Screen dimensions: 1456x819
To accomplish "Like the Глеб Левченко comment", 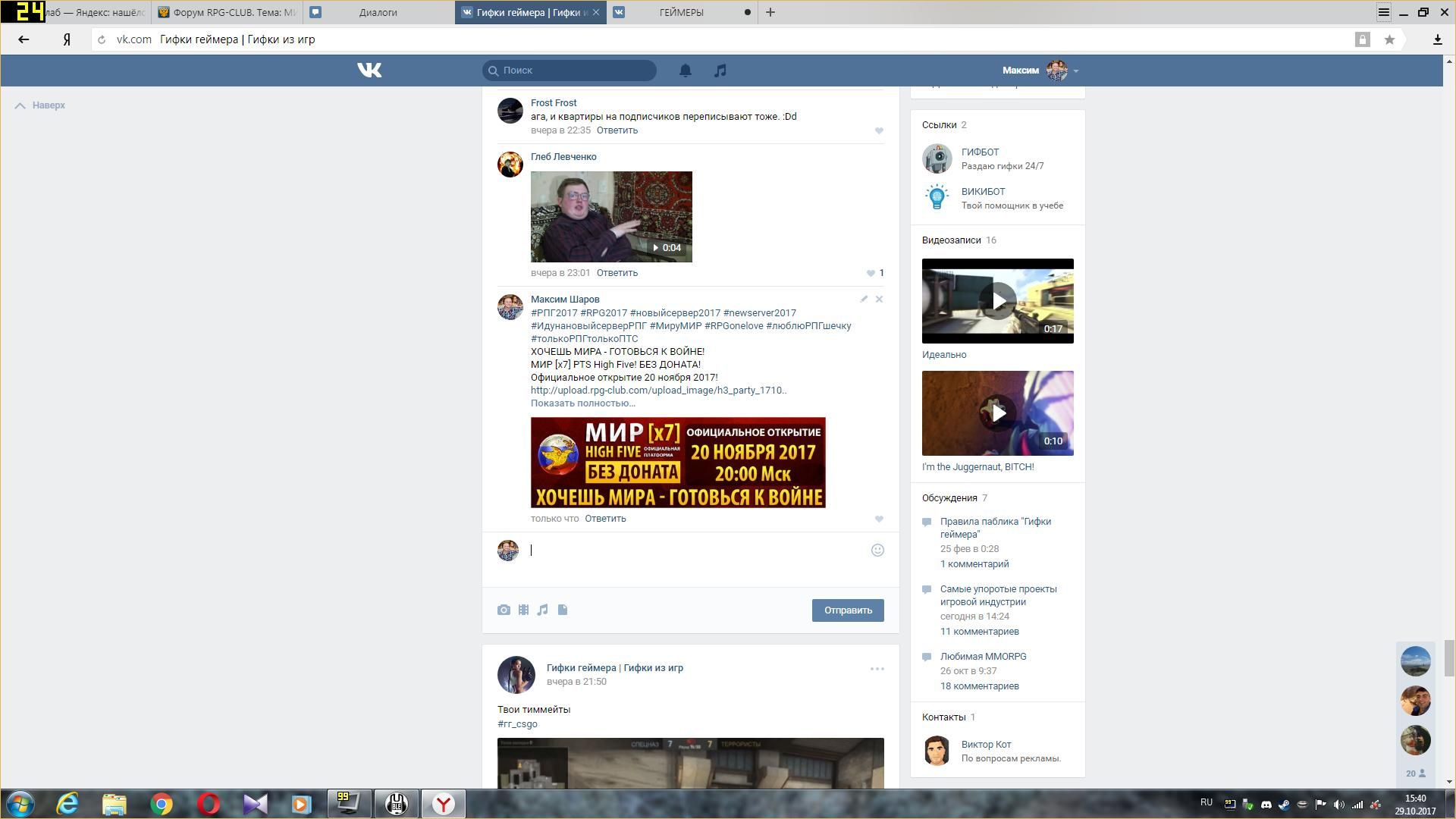I will tap(871, 273).
